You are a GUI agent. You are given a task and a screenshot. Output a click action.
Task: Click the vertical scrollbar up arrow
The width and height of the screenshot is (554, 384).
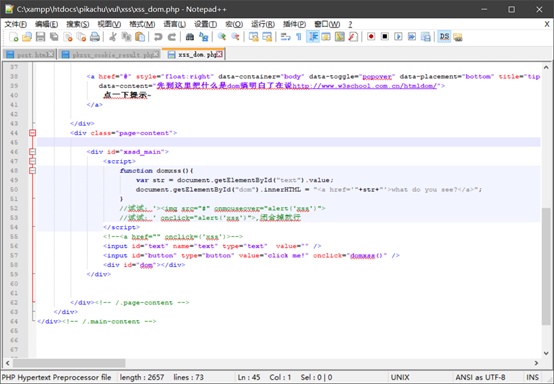[546, 67]
